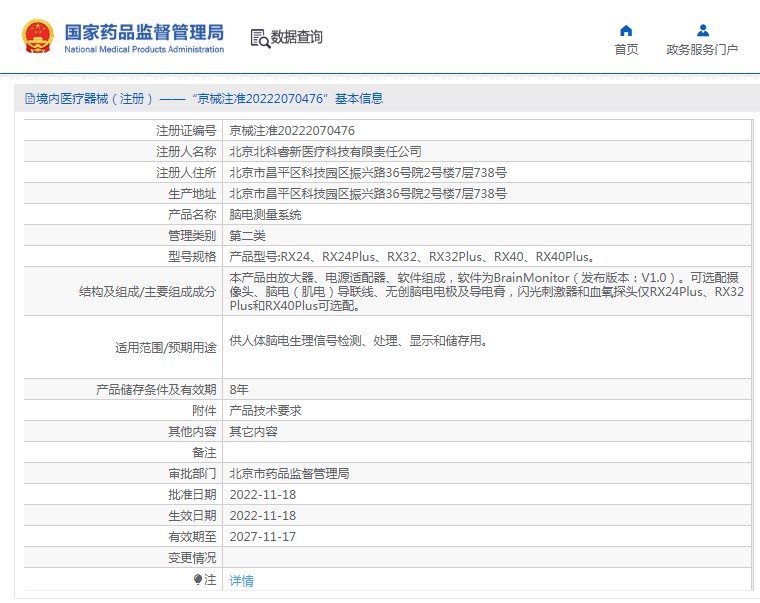Click the 结构及组成/主要组成成分 label
760x603 pixels.
coord(147,291)
